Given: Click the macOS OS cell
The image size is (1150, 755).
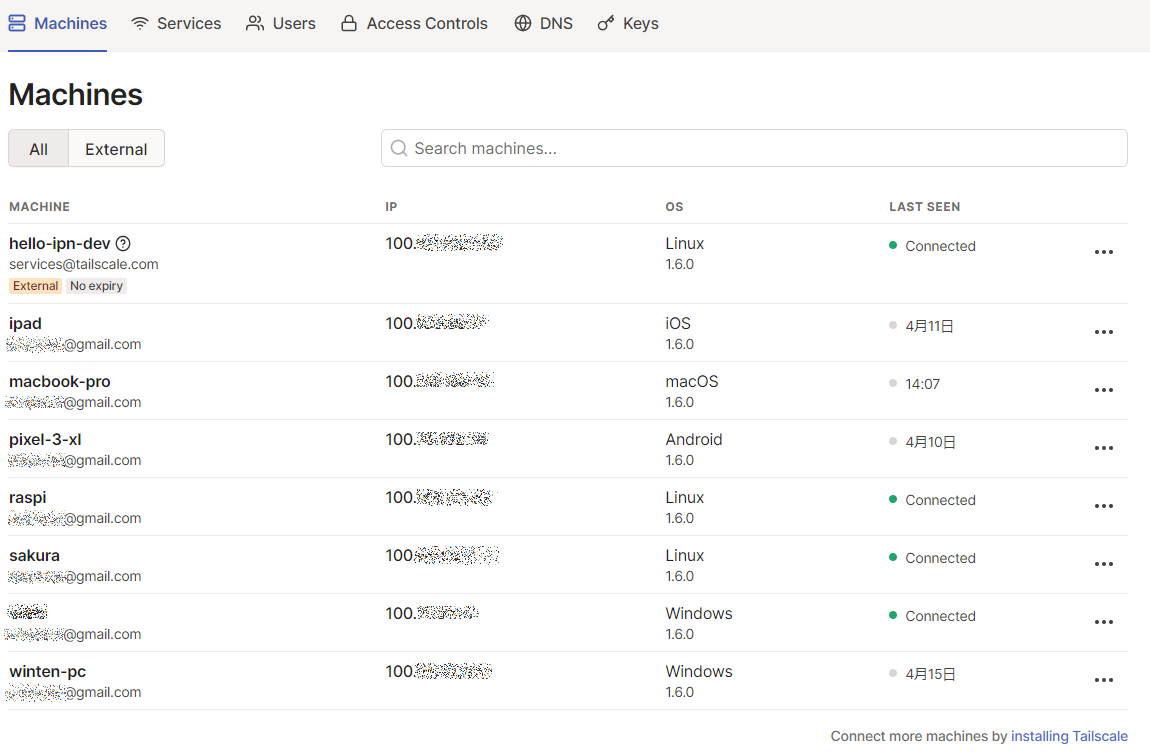Looking at the screenshot, I should 692,382.
